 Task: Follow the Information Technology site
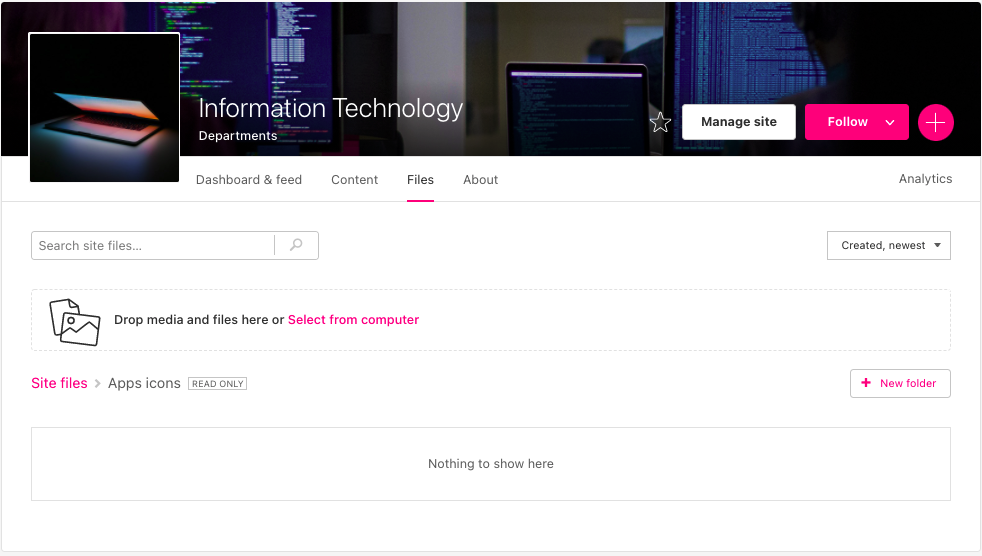pyautogui.click(x=846, y=122)
